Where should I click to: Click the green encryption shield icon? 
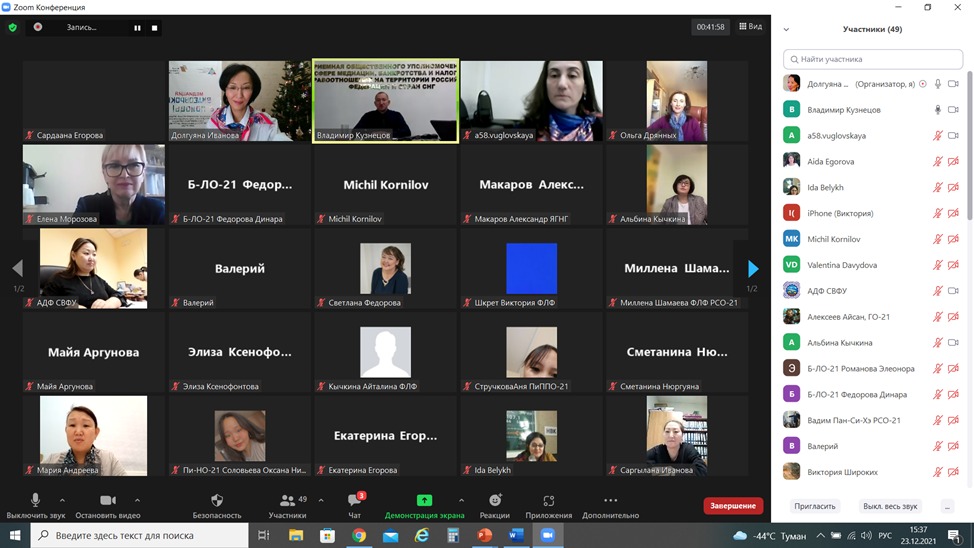click(x=12, y=27)
